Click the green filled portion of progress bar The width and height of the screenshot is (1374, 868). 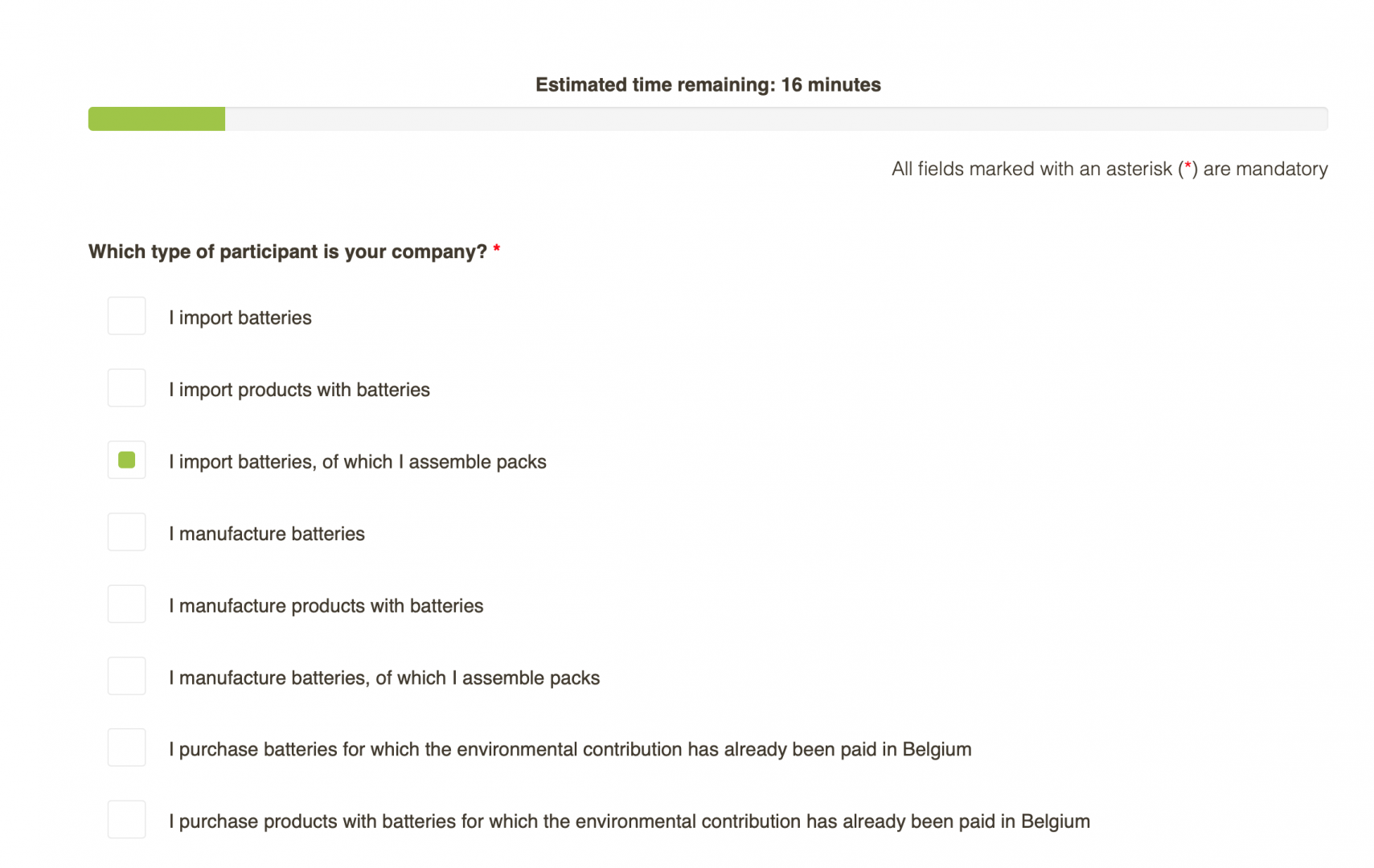[157, 119]
